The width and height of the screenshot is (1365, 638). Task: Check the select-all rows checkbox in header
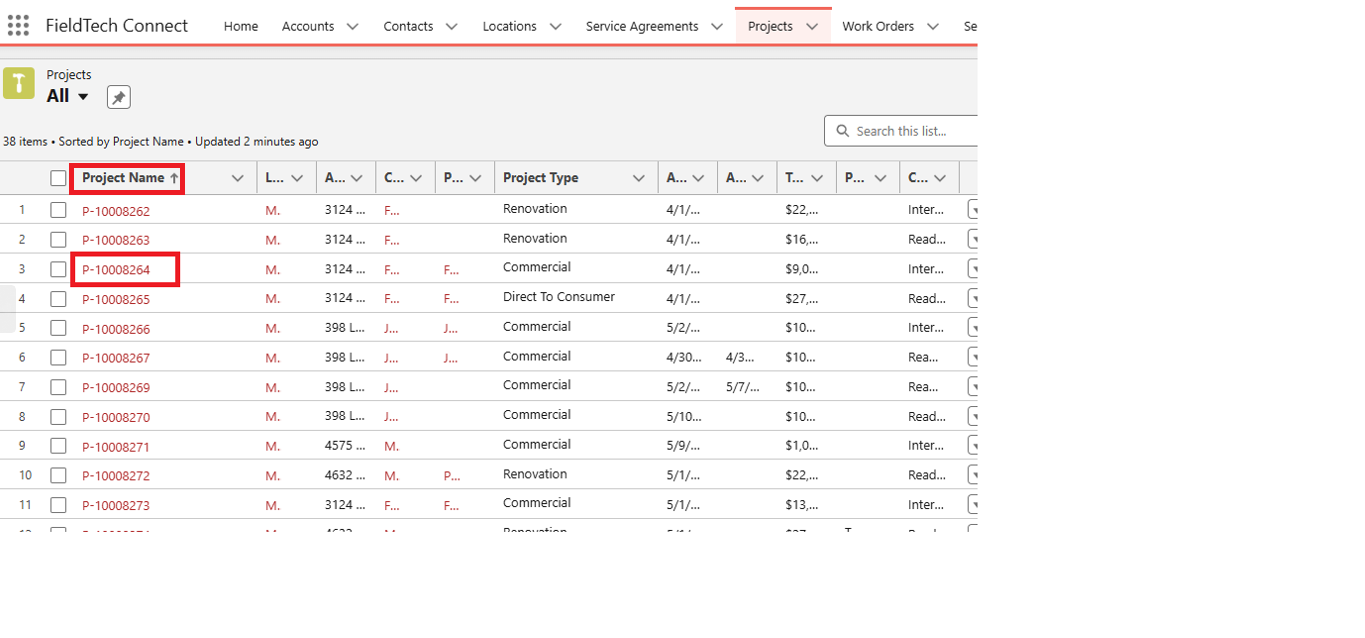click(x=58, y=178)
